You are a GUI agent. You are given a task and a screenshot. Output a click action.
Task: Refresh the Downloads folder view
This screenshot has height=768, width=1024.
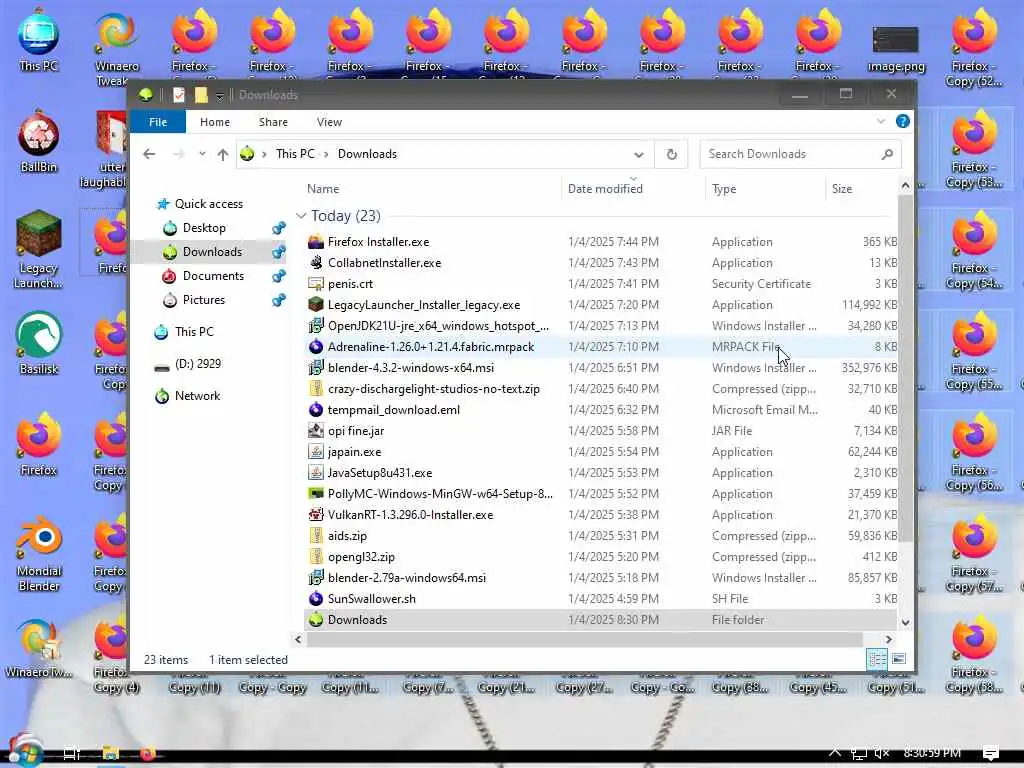coord(671,155)
